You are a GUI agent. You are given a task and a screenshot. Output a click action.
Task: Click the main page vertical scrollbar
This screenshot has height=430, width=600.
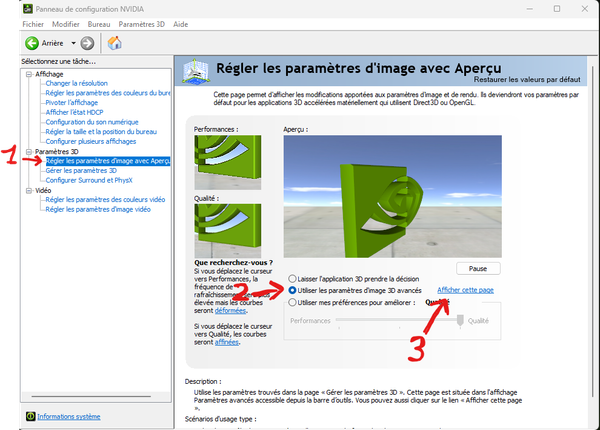coord(593,231)
